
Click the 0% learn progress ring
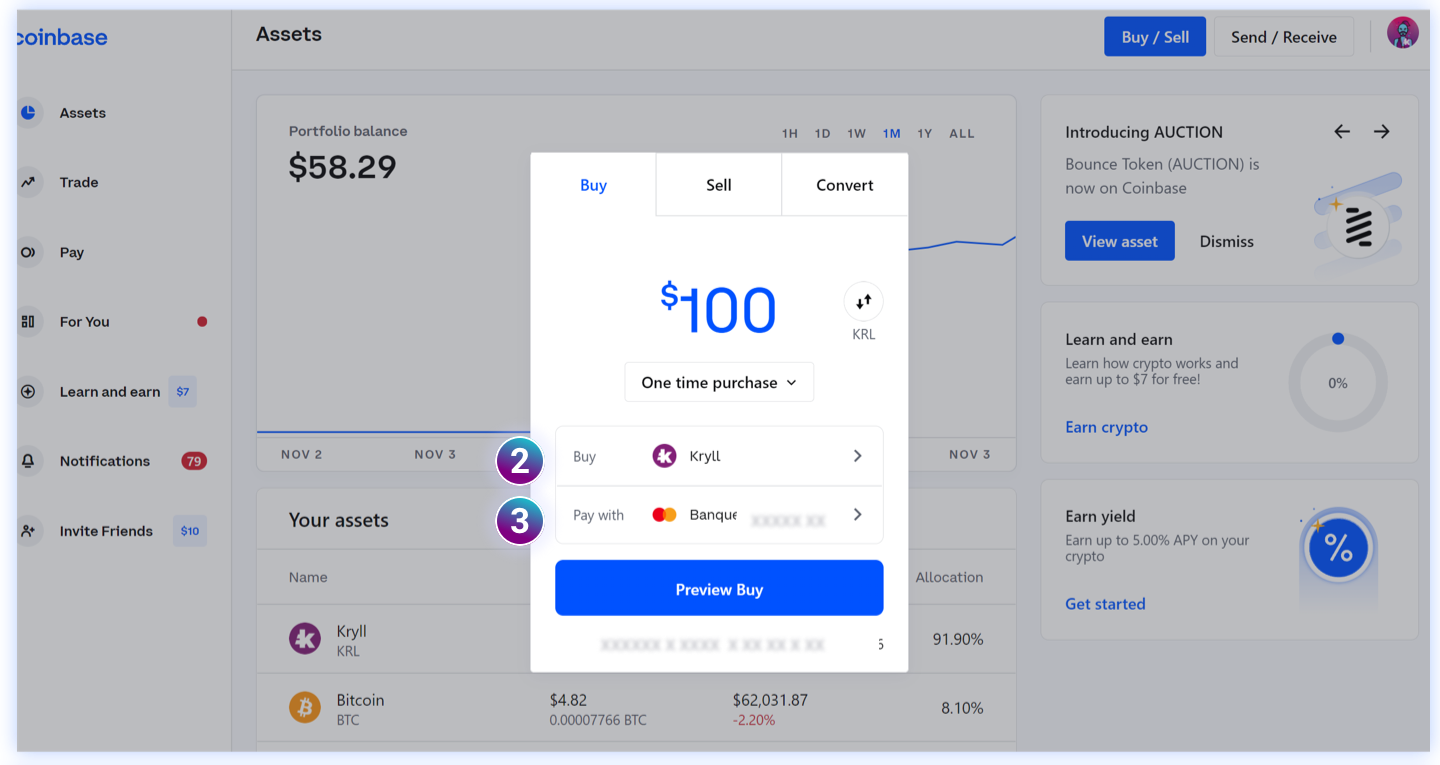coord(1338,383)
